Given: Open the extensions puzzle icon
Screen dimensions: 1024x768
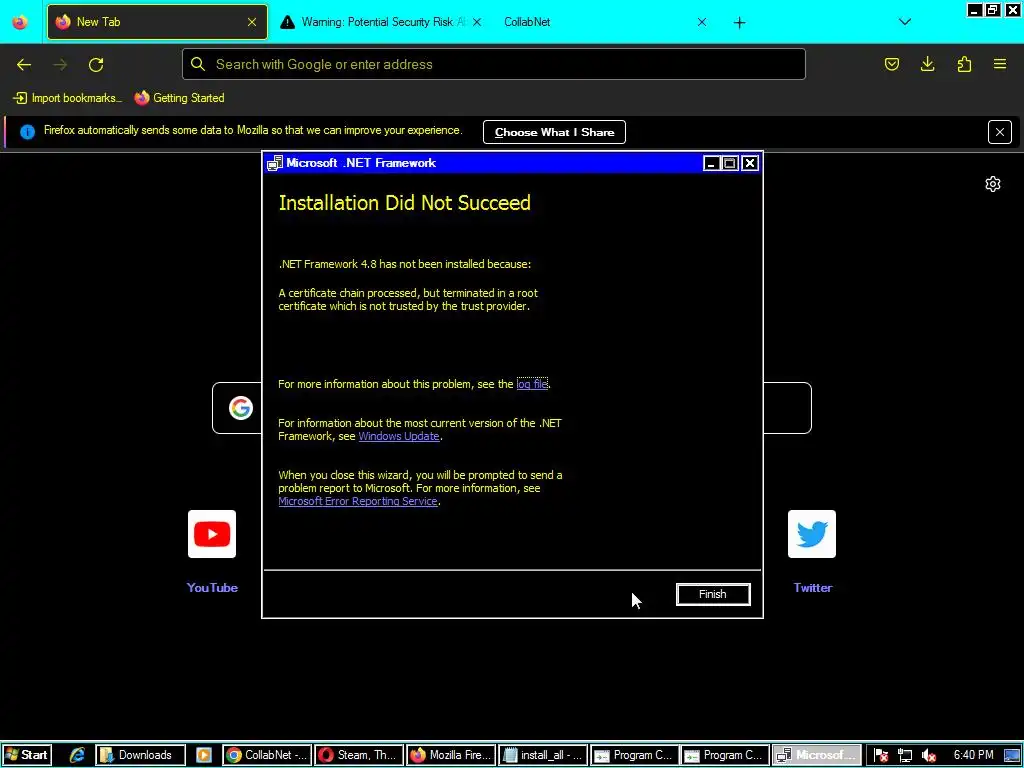Looking at the screenshot, I should point(964,64).
